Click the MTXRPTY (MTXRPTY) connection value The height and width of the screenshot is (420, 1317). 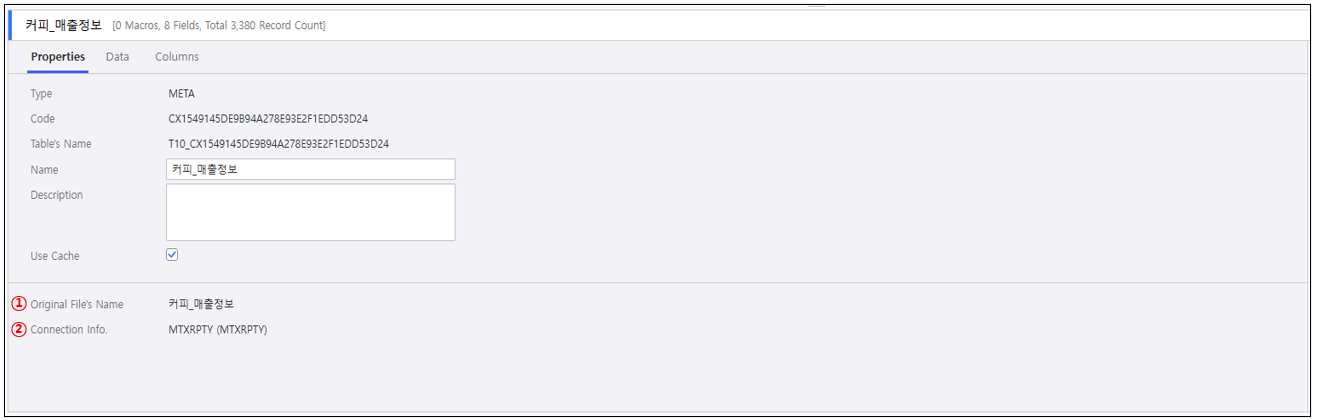217,330
